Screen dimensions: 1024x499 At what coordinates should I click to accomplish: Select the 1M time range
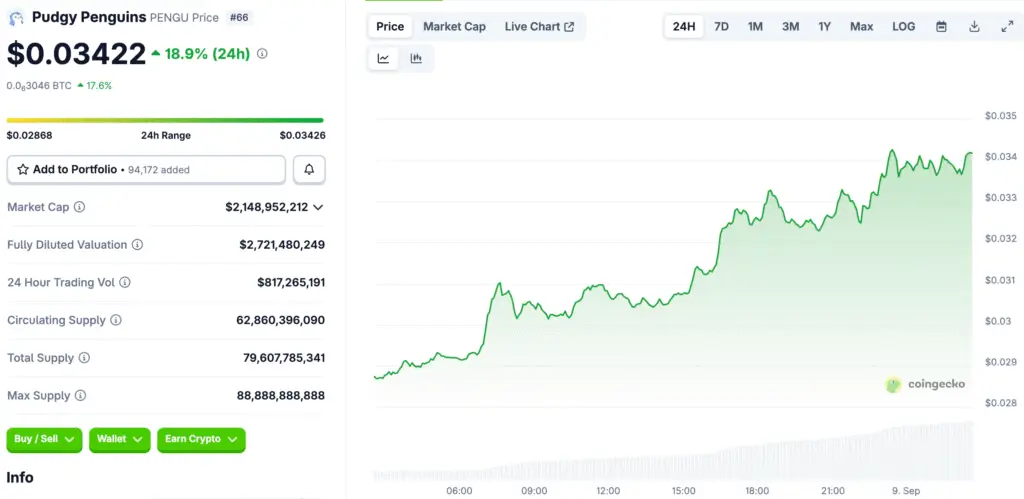[755, 27]
